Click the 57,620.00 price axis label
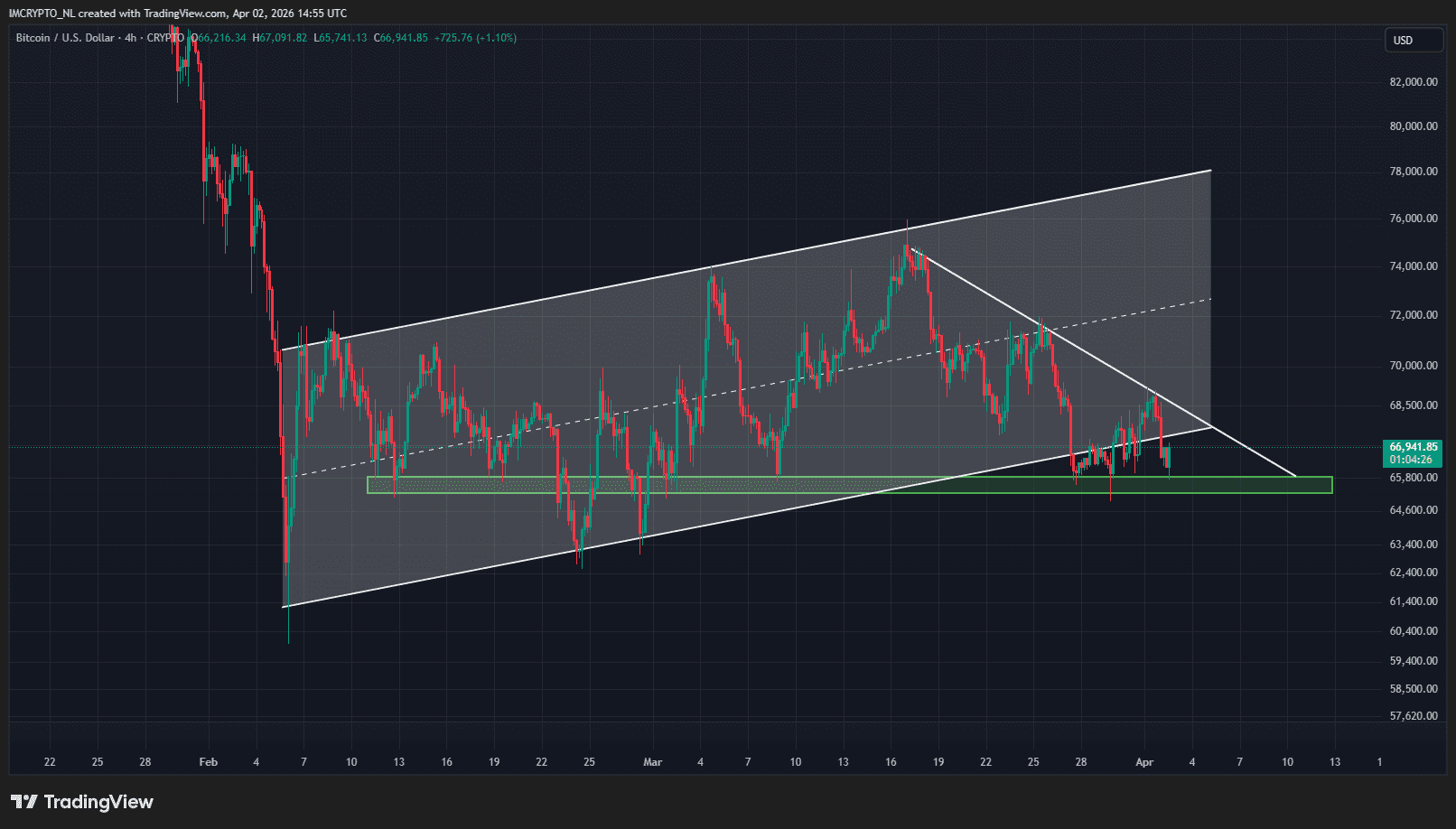Screen dimensions: 1456x829 1413,716
